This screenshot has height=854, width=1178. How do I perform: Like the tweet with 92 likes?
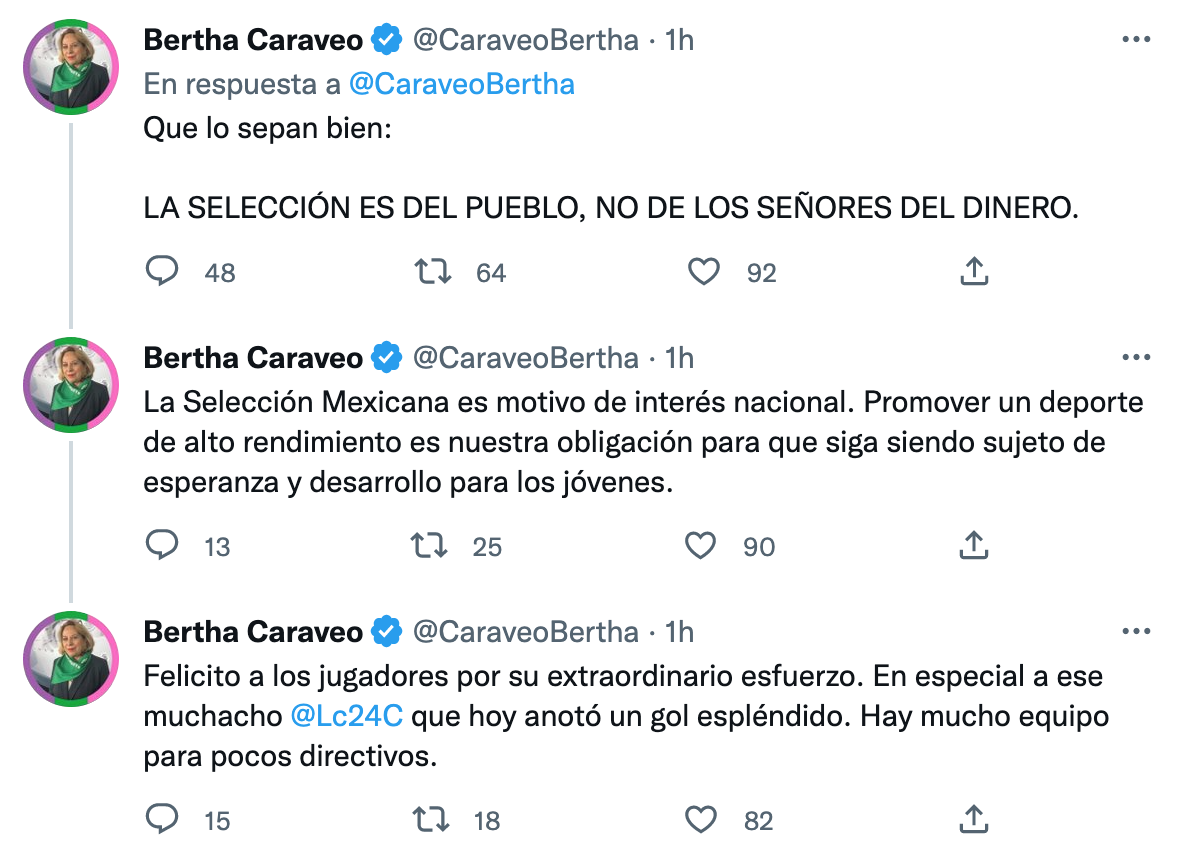(x=704, y=271)
